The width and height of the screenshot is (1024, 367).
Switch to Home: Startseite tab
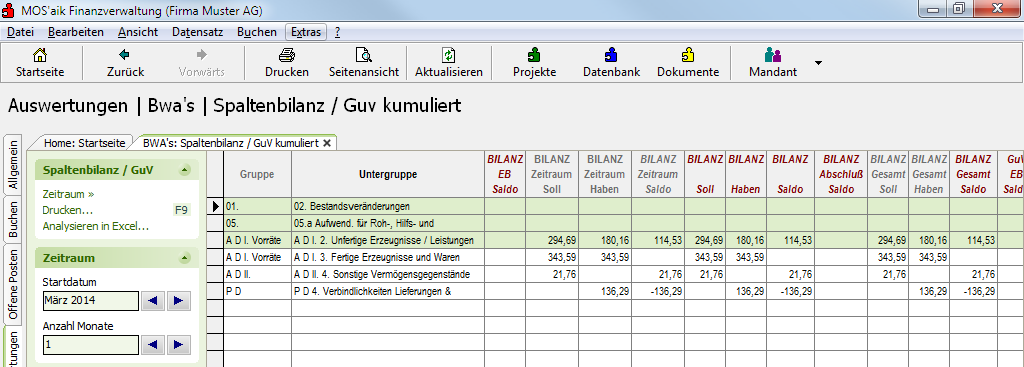click(x=84, y=142)
